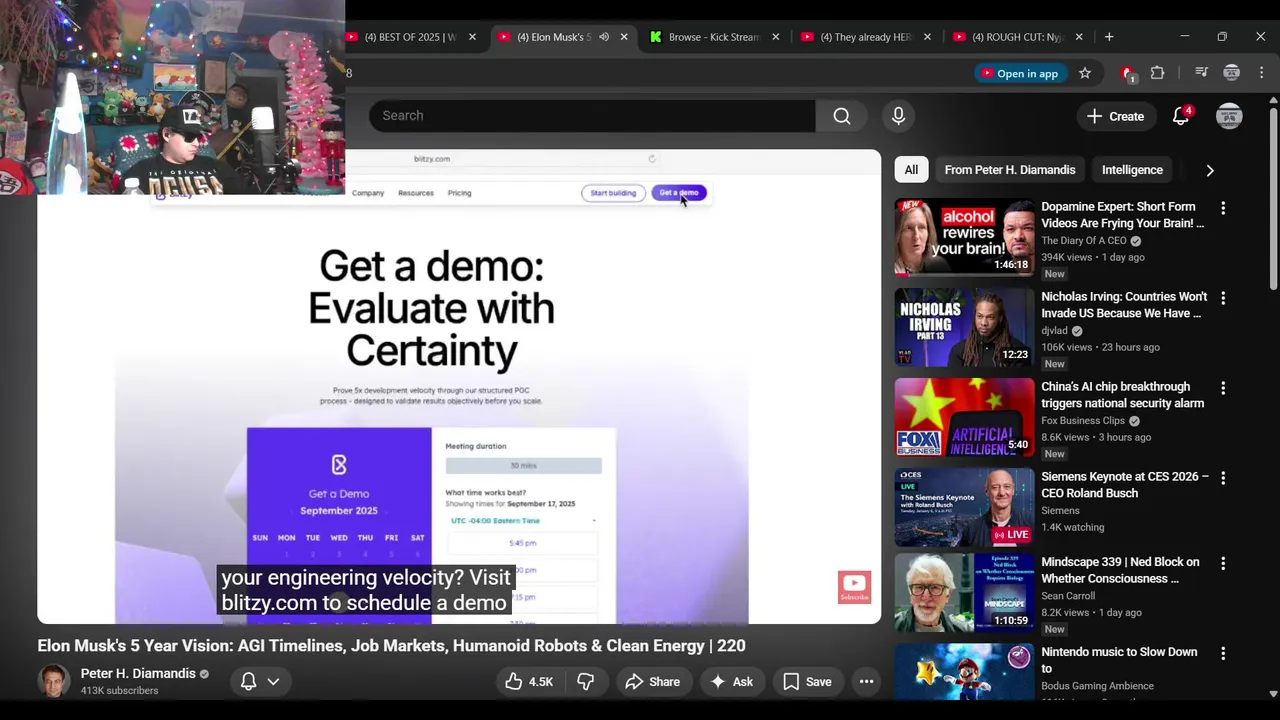Image resolution: width=1280 pixels, height=720 pixels.
Task: Click the Create button
Action: (x=1116, y=116)
